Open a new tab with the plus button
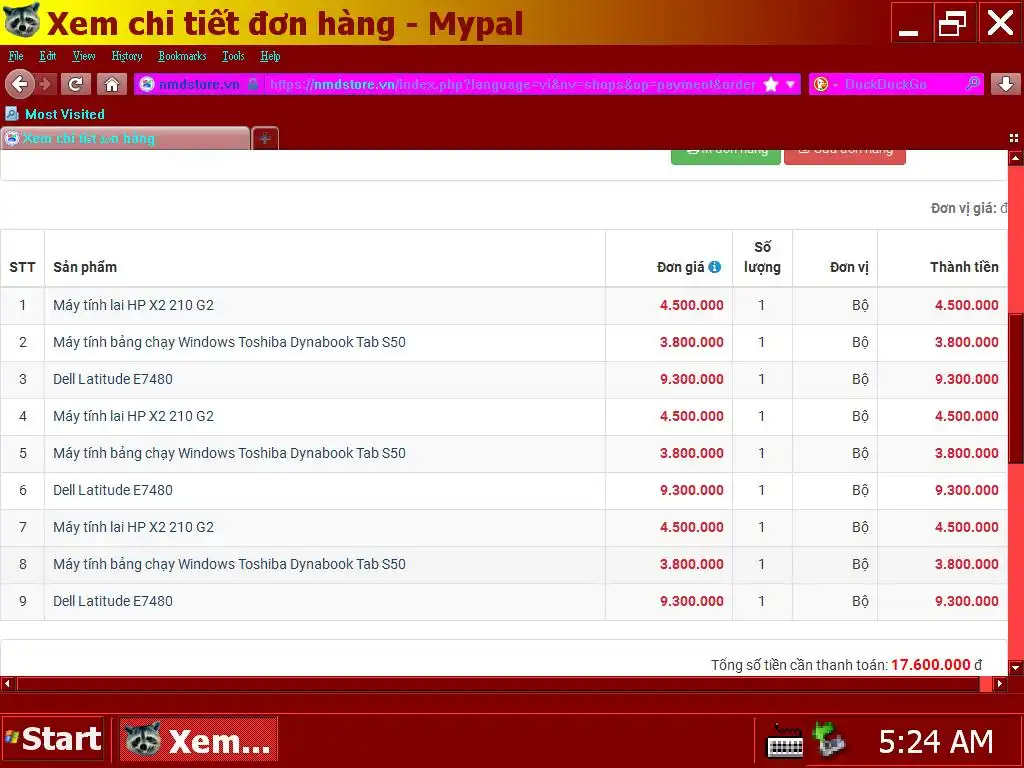 pos(264,138)
